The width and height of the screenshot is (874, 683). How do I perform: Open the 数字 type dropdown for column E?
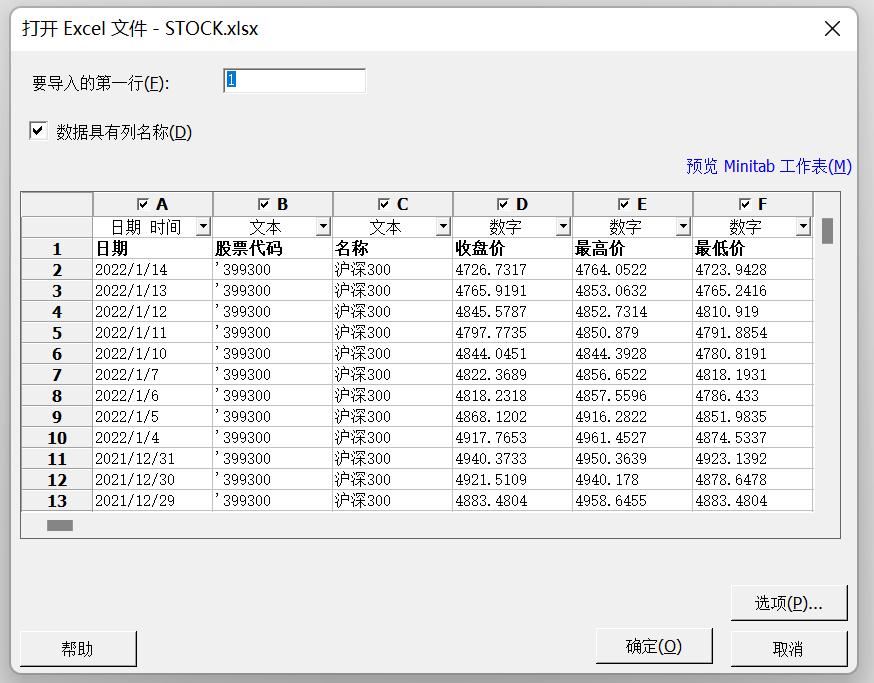click(x=683, y=225)
